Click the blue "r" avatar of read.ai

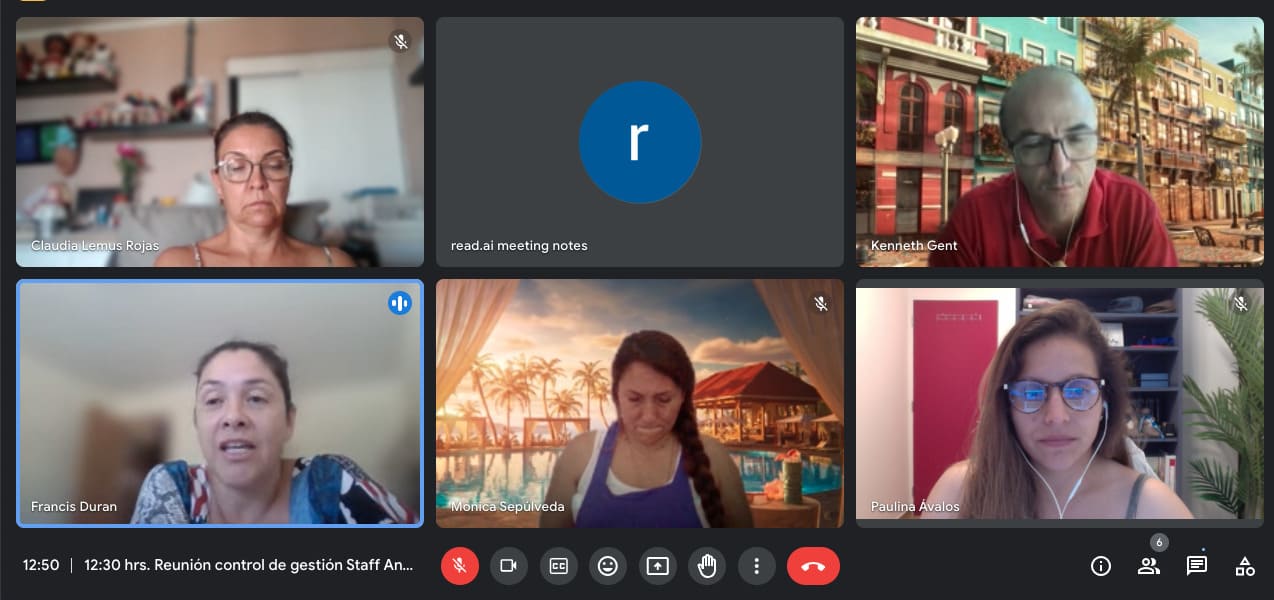coord(640,142)
